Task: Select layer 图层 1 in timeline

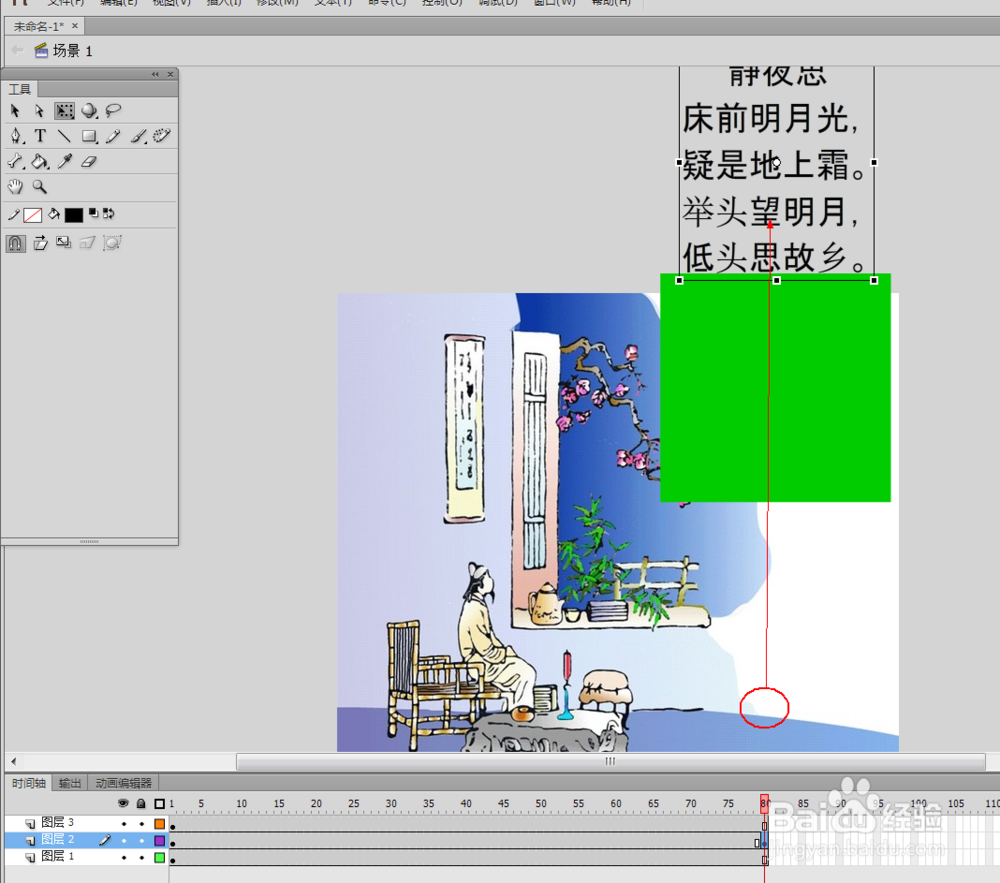Action: click(x=58, y=857)
